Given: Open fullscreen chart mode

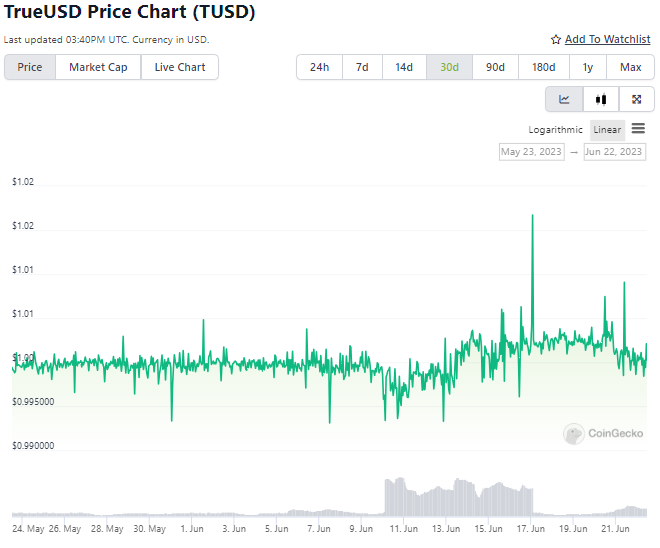Looking at the screenshot, I should pyautogui.click(x=636, y=99).
